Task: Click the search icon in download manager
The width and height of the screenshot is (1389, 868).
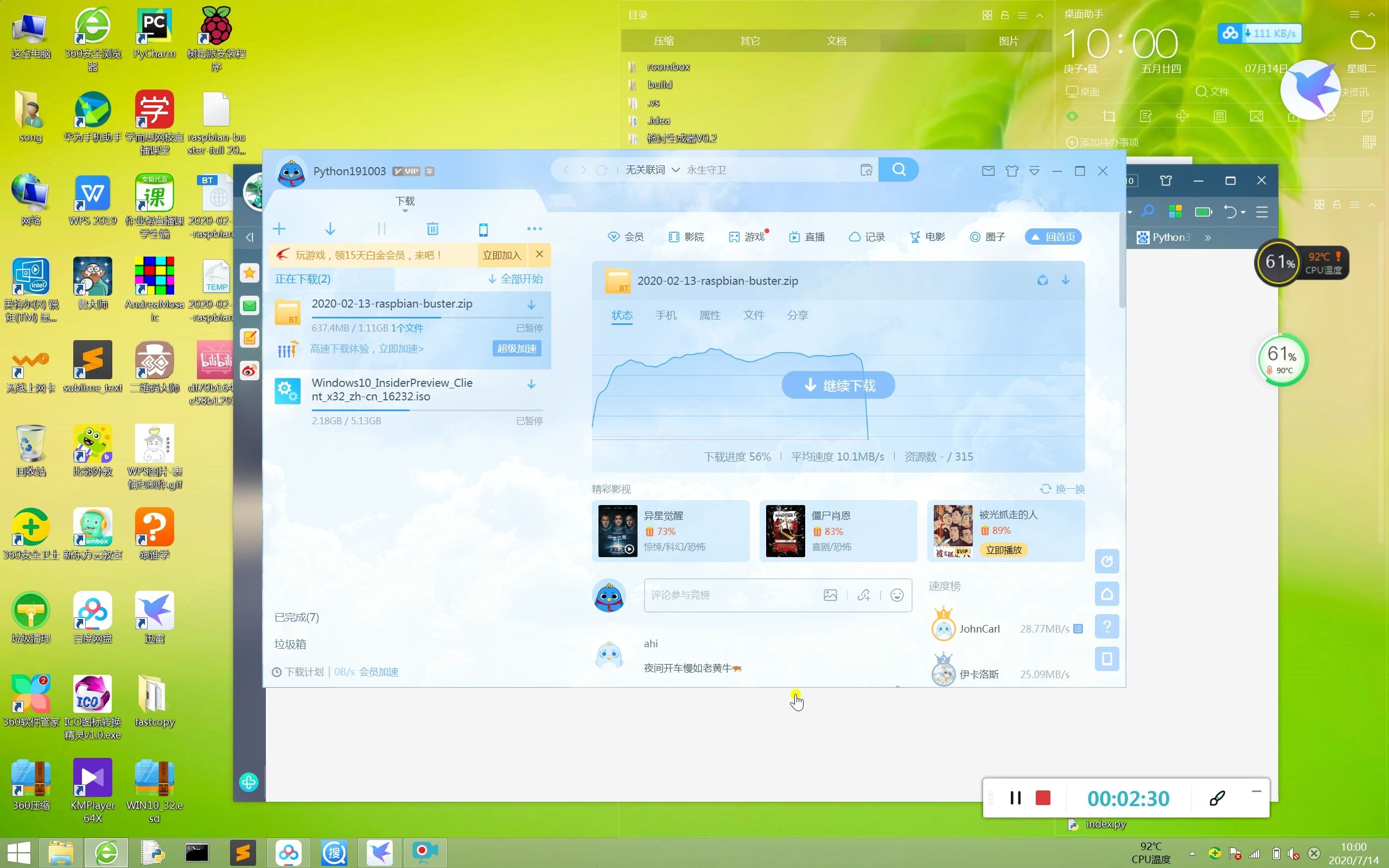Action: tap(898, 169)
